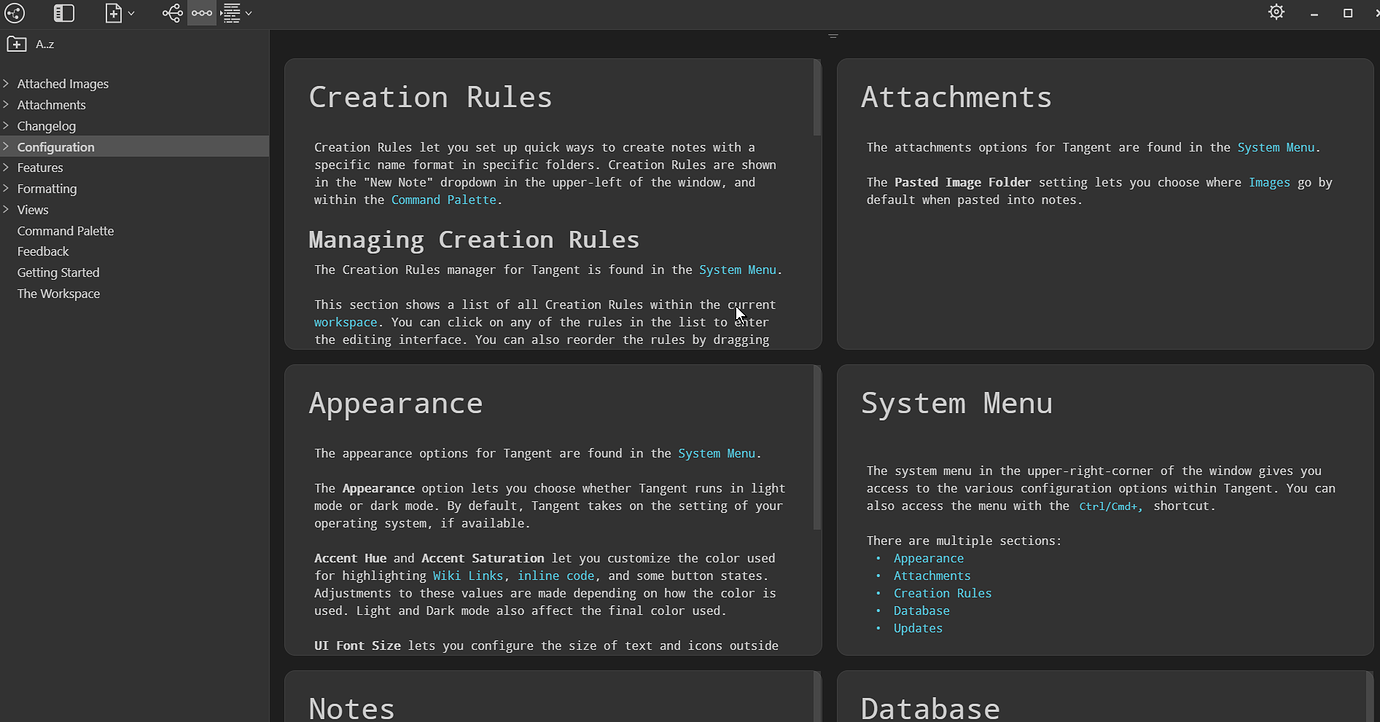Expand the Features folder chevron
This screenshot has width=1380, height=722.
[6, 168]
